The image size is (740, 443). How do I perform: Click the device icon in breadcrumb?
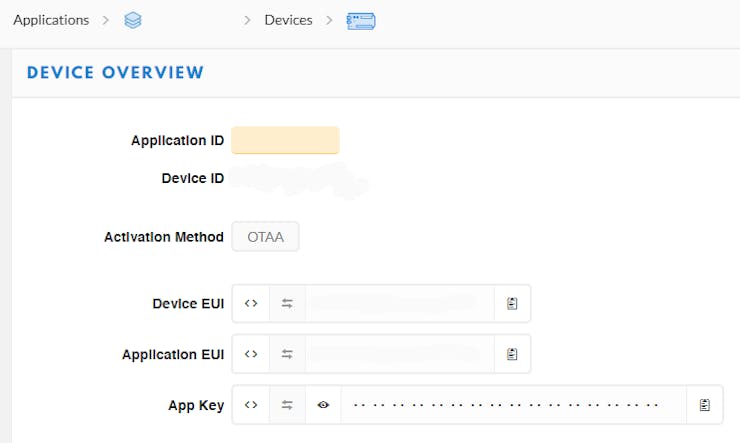click(360, 20)
